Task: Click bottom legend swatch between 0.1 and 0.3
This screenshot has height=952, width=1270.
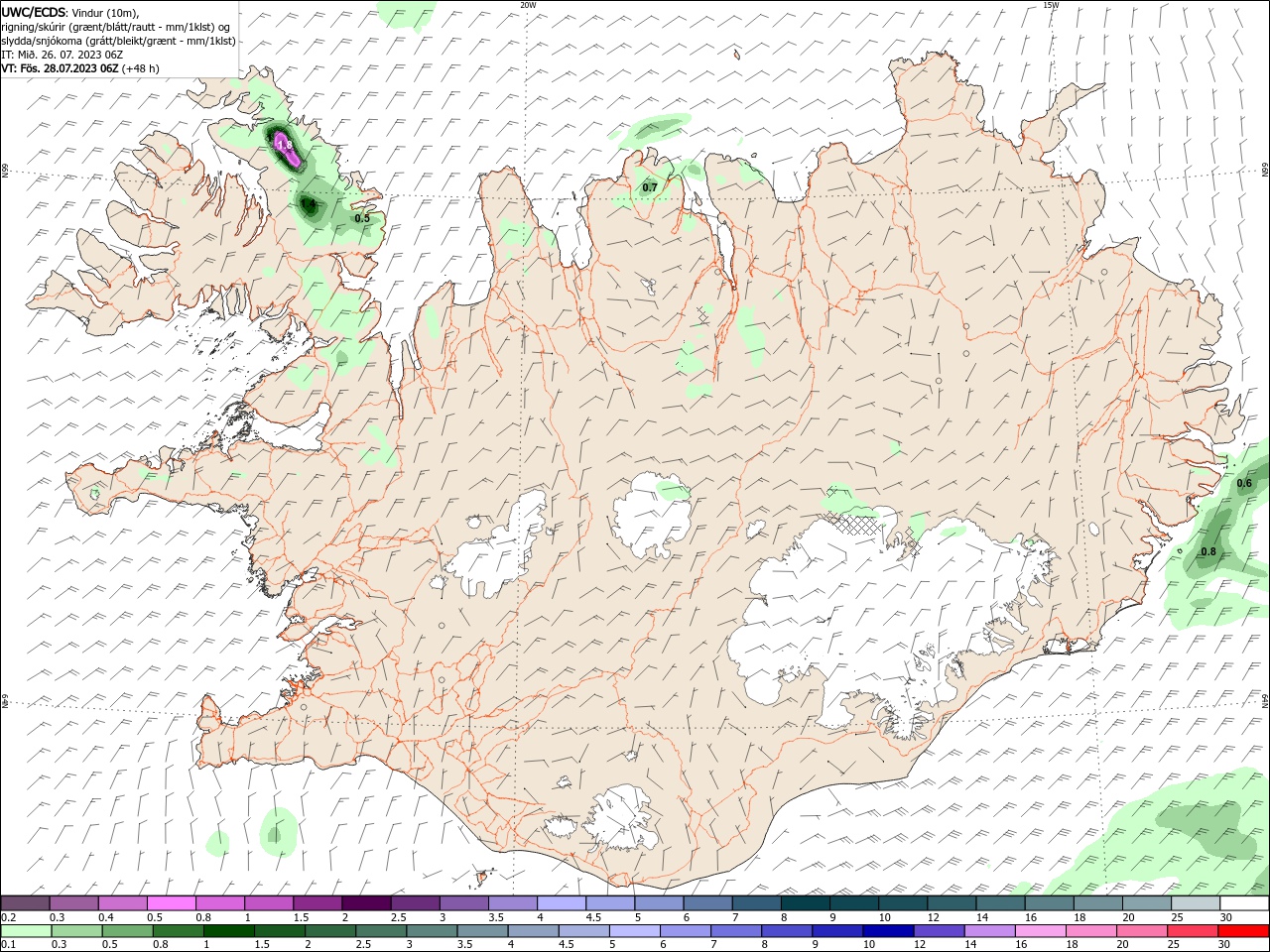Action: point(26,931)
